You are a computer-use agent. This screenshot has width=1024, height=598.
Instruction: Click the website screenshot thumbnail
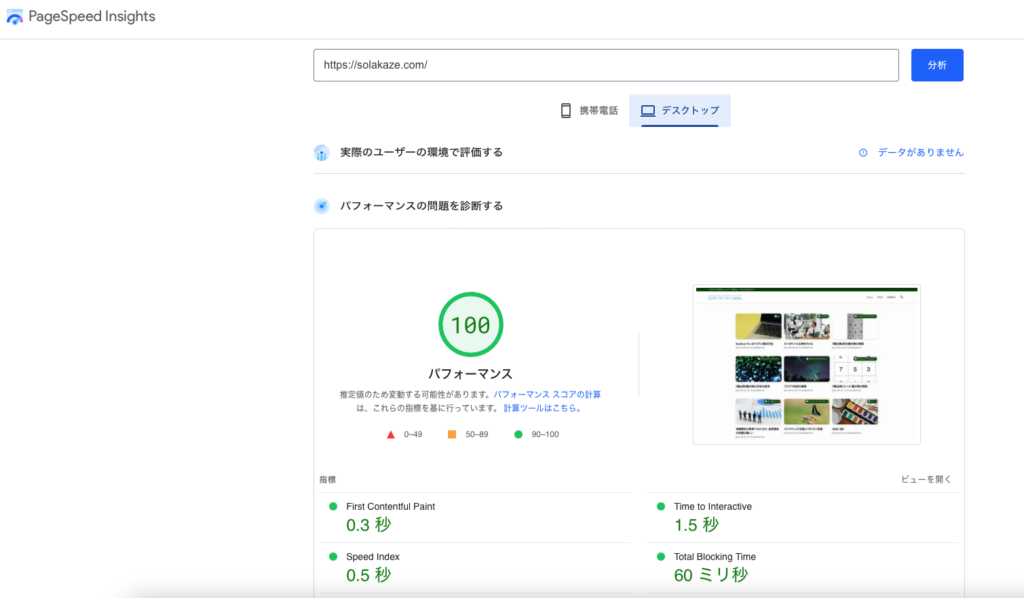(806, 365)
